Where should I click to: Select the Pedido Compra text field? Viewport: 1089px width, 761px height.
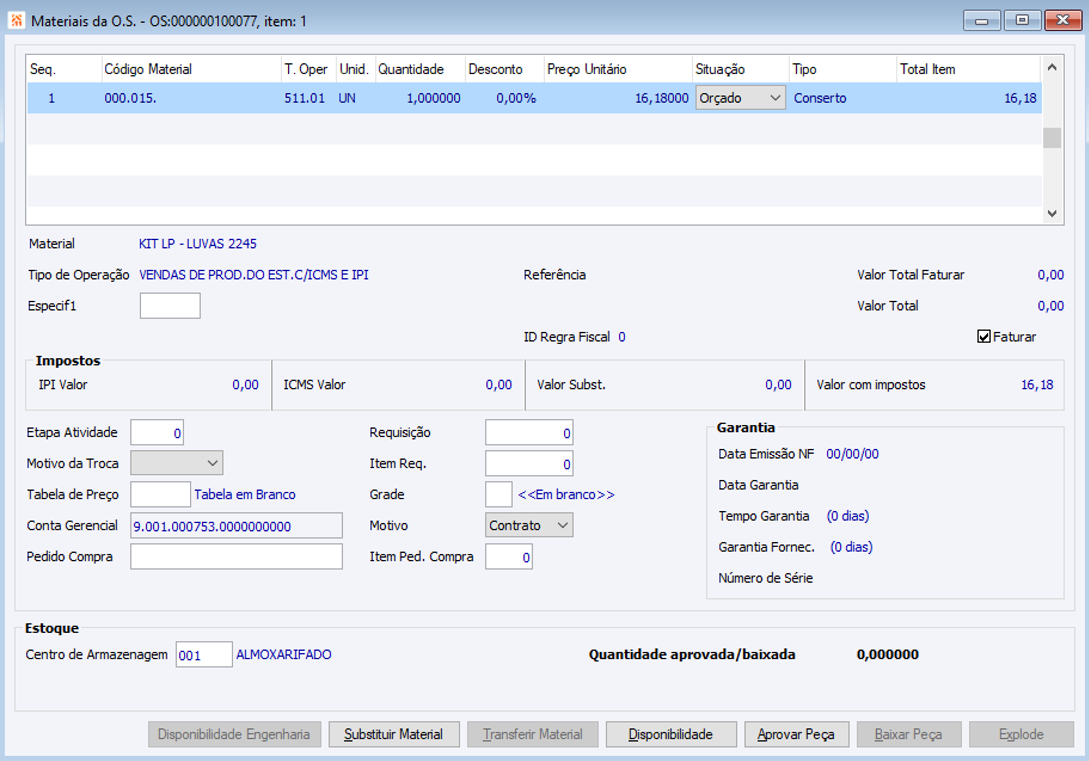pyautogui.click(x=236, y=556)
